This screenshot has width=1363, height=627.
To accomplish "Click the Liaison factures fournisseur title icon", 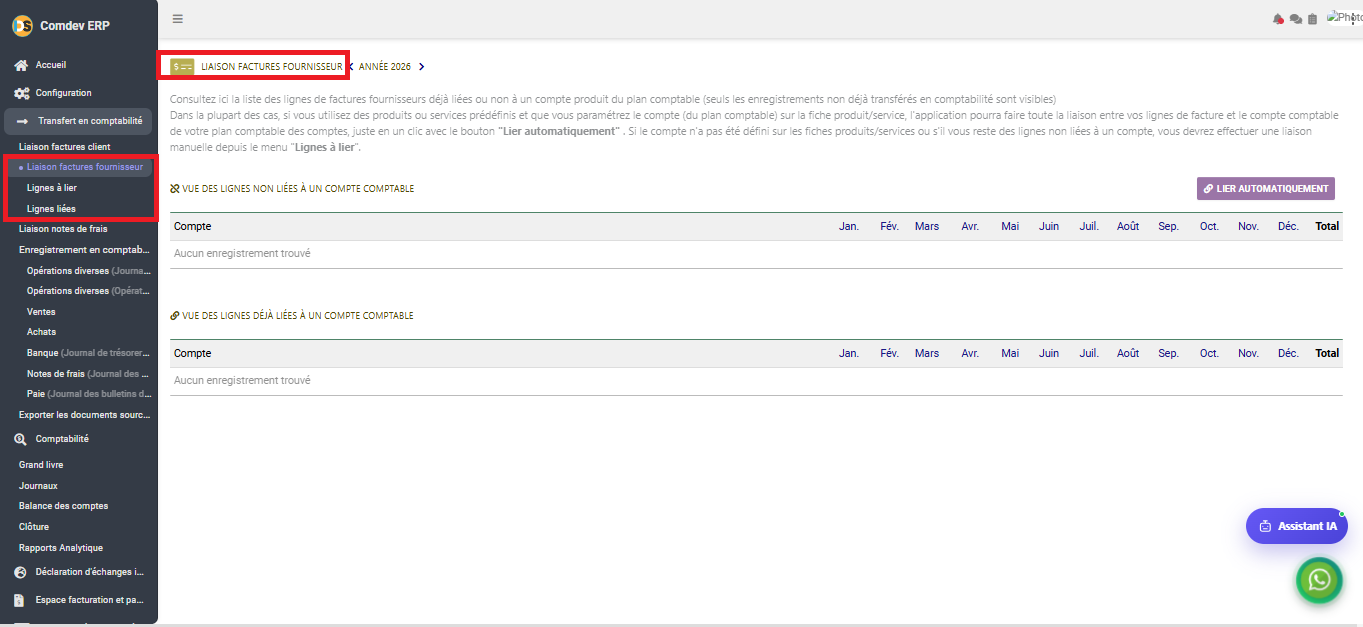I will 182,67.
